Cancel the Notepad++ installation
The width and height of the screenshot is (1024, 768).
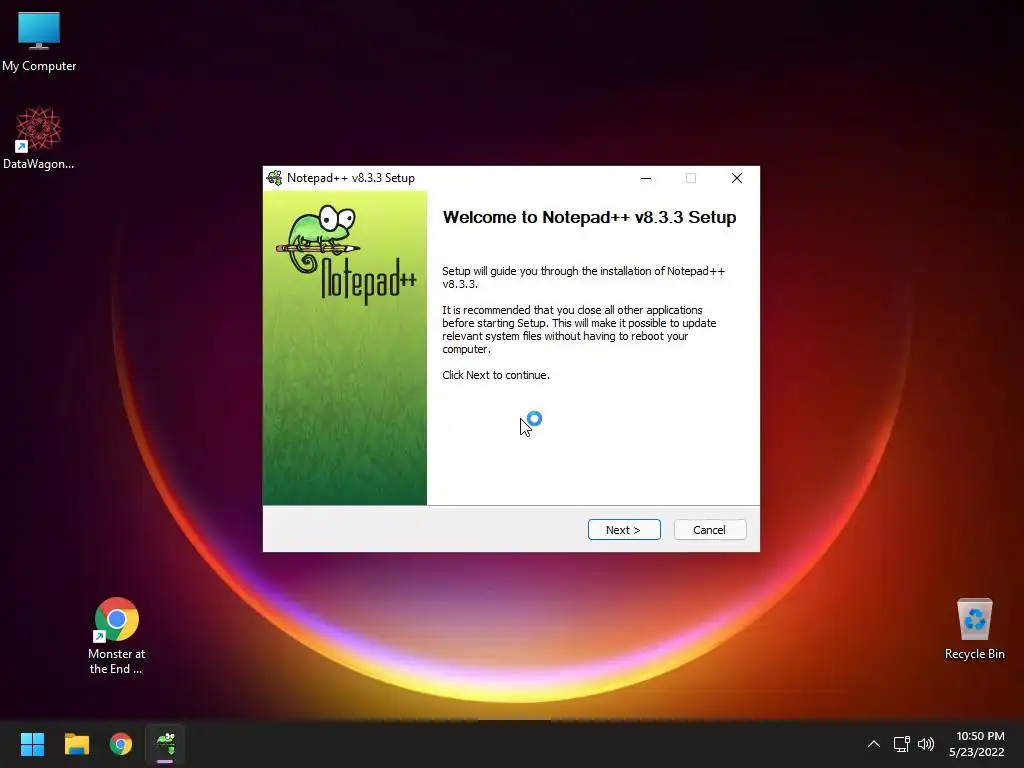710,530
